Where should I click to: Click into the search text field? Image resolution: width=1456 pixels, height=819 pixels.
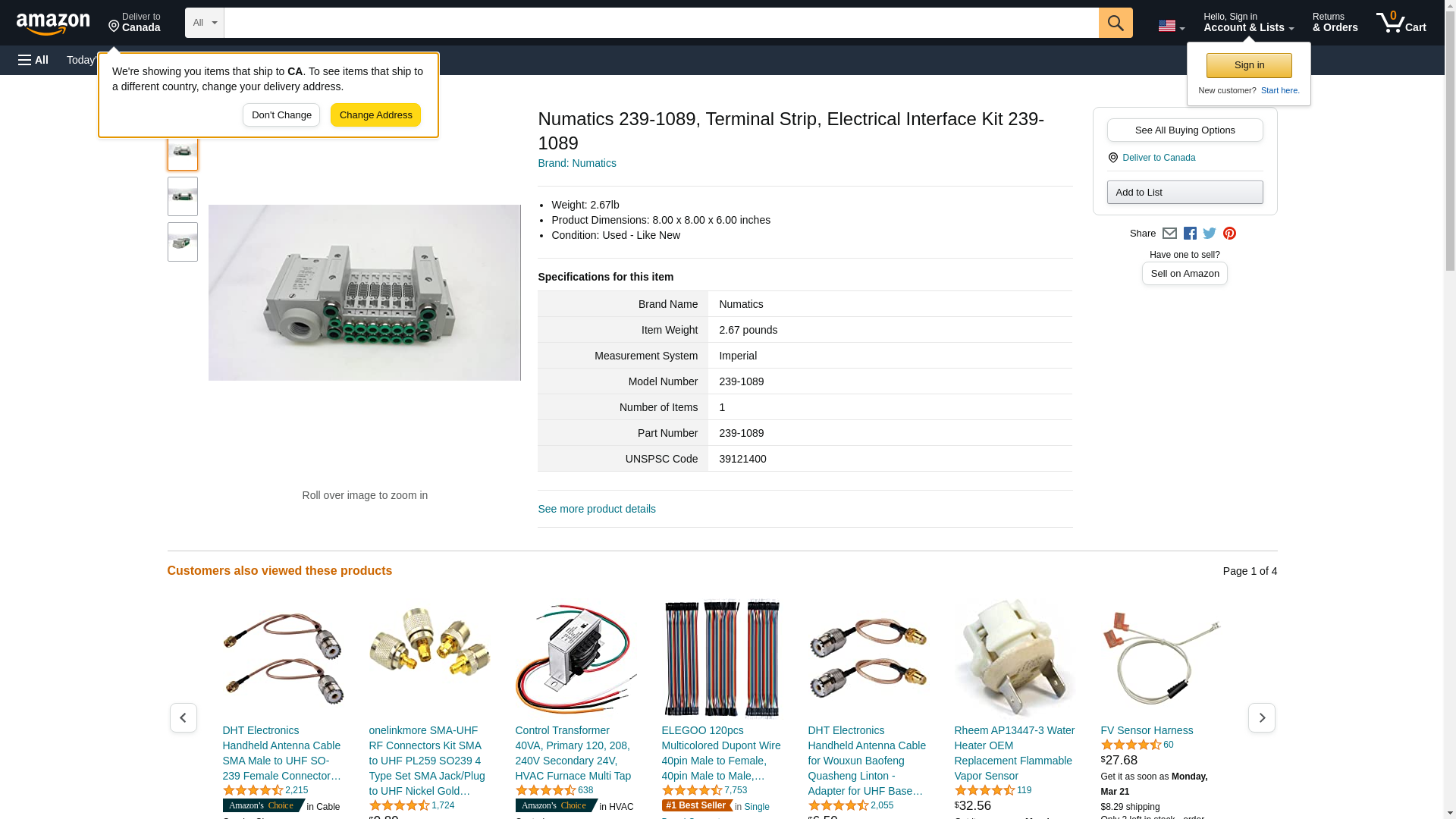[661, 23]
